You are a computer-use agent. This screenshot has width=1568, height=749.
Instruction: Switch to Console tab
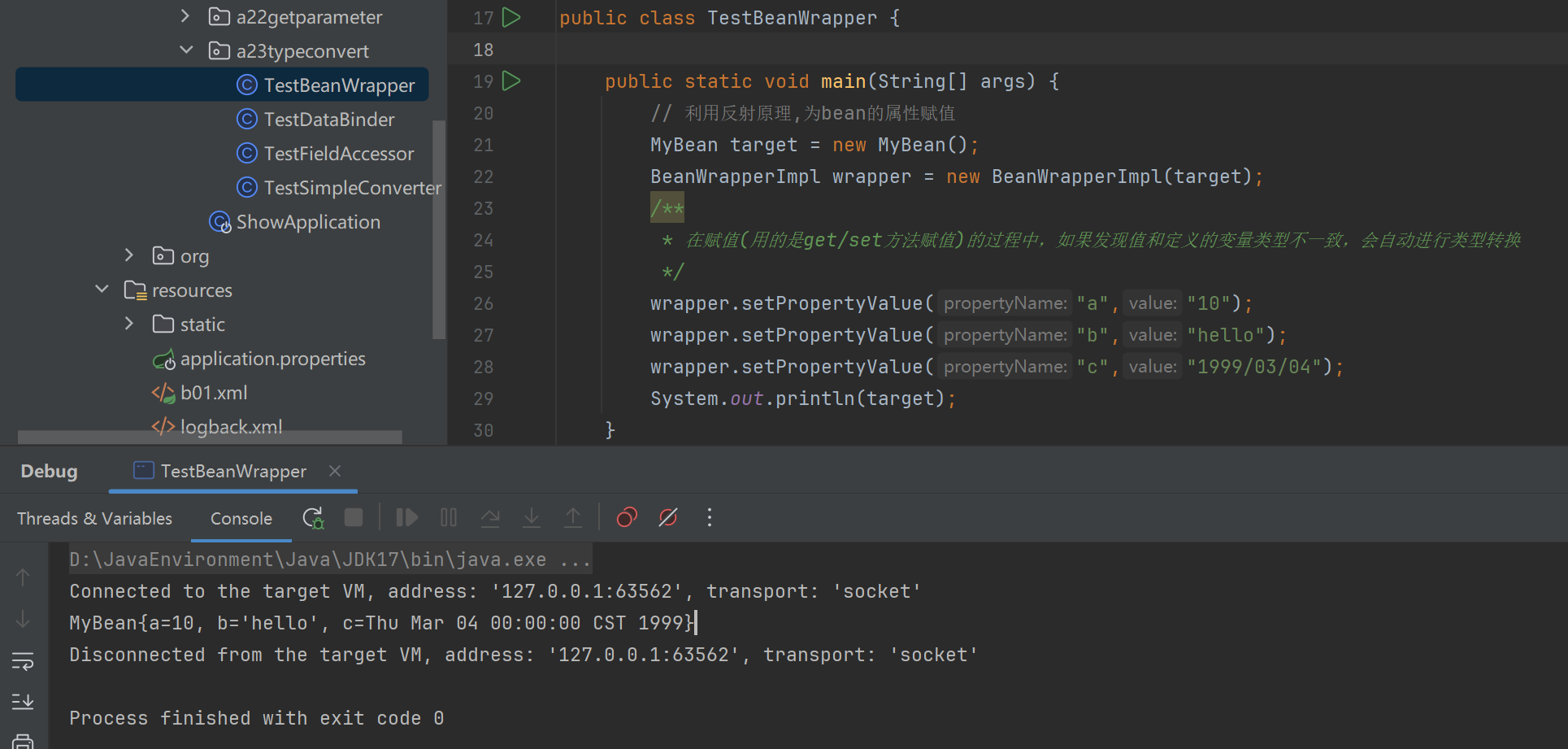(x=241, y=519)
